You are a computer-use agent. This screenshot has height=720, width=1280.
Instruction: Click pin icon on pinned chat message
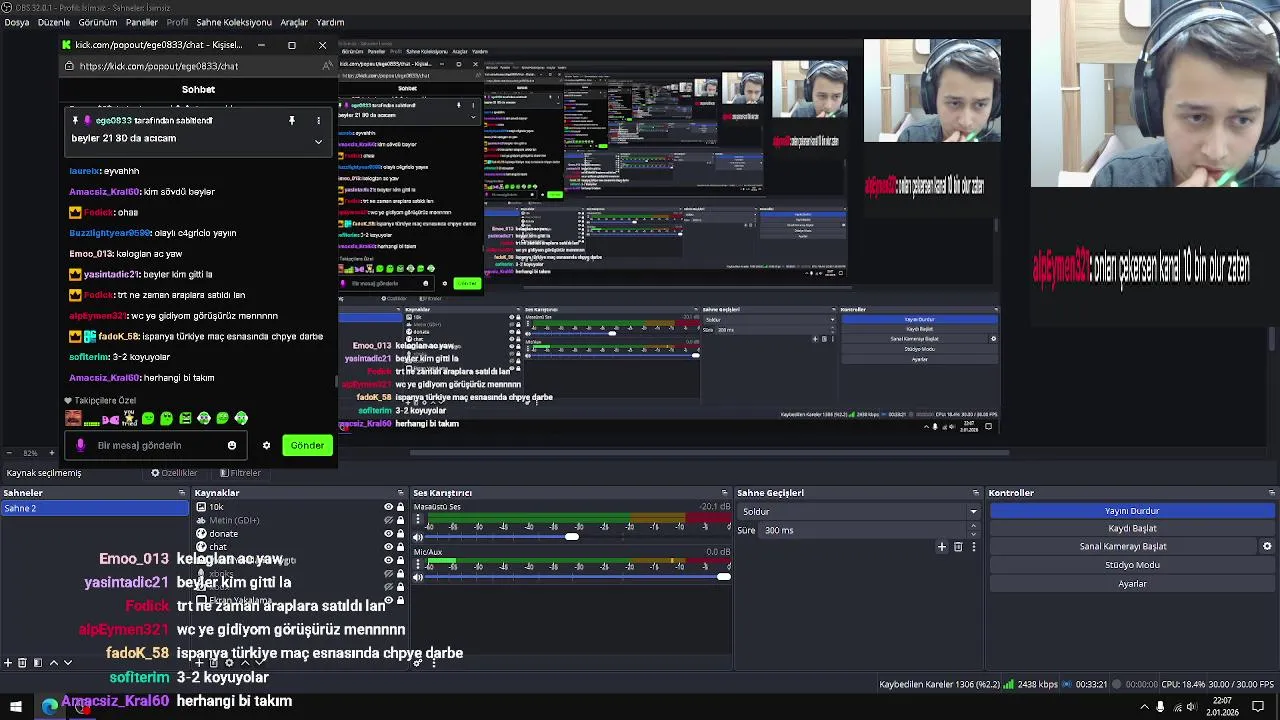pyautogui.click(x=292, y=120)
